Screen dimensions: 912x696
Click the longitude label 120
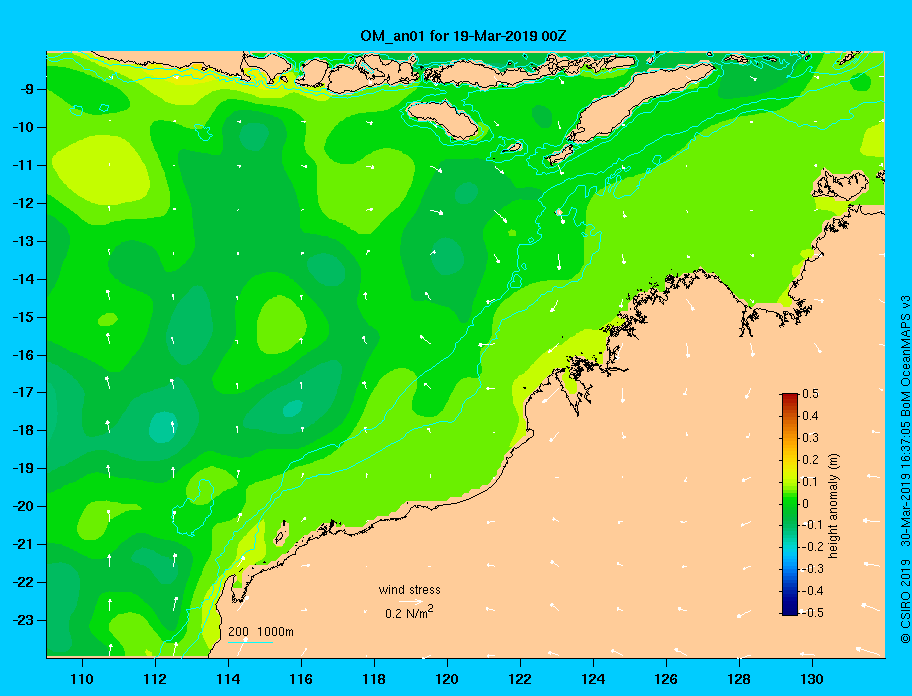(x=447, y=679)
